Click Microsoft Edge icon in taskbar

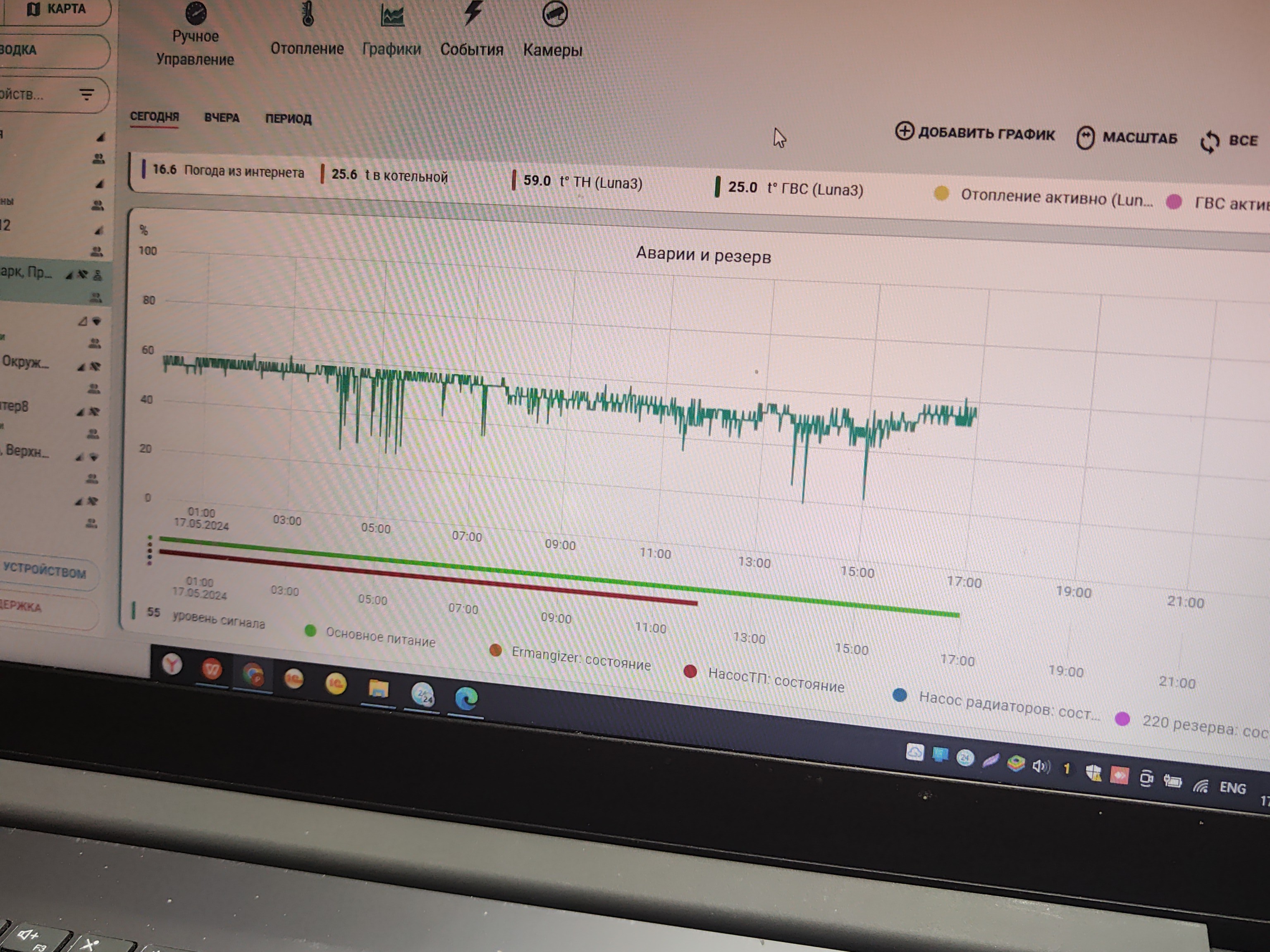click(x=466, y=698)
